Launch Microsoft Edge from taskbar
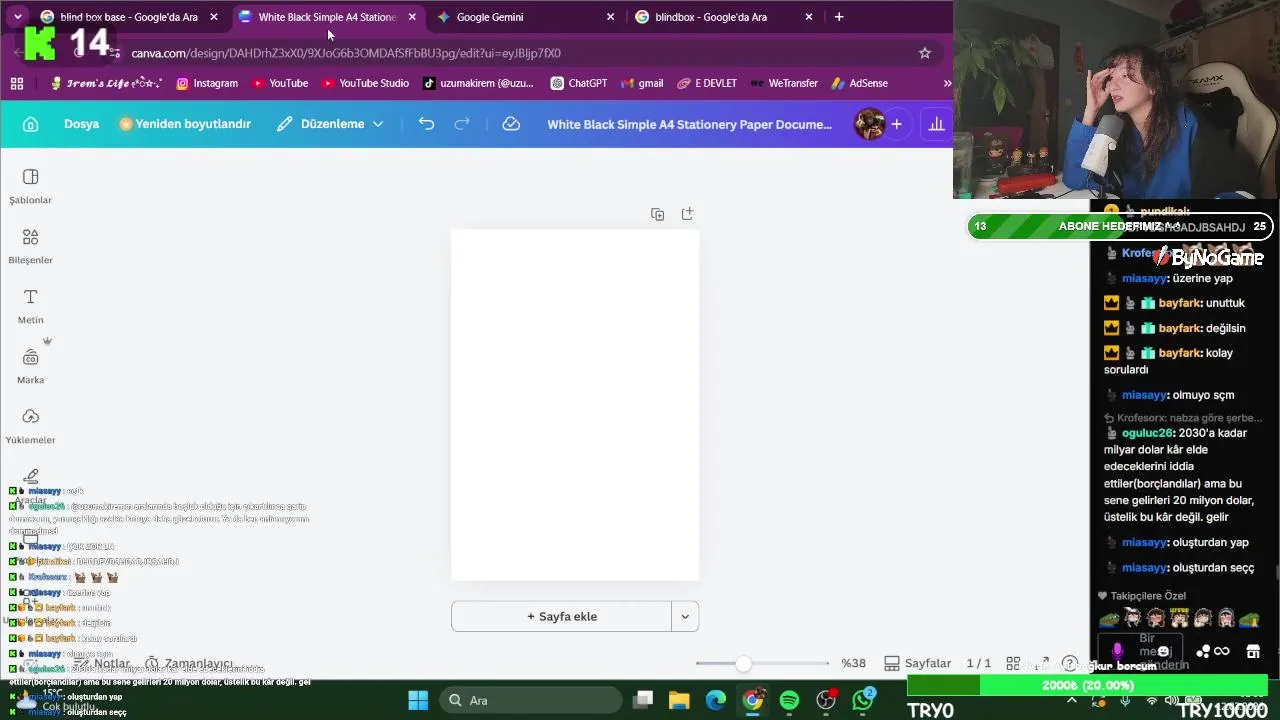Image resolution: width=1280 pixels, height=720 pixels. click(716, 700)
